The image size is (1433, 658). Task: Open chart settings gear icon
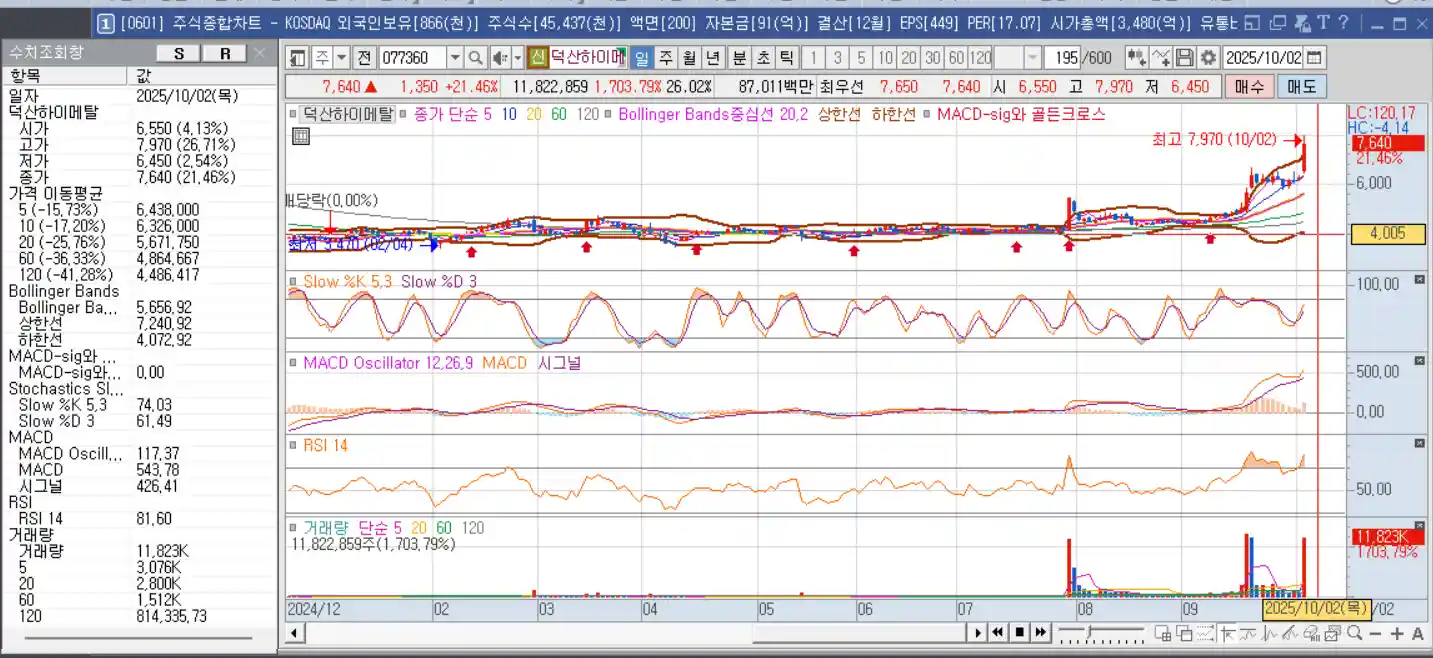click(1208, 58)
